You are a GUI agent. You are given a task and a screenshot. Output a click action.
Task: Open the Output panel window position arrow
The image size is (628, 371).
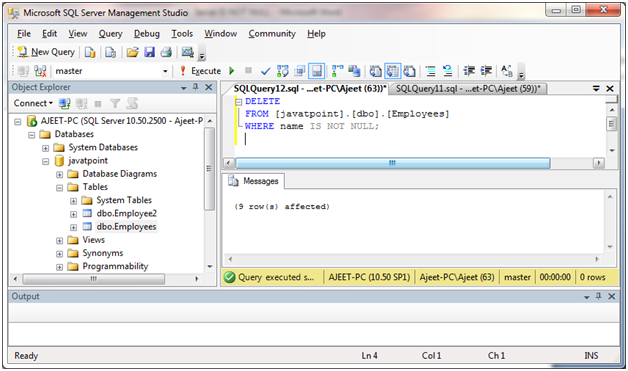(x=586, y=297)
